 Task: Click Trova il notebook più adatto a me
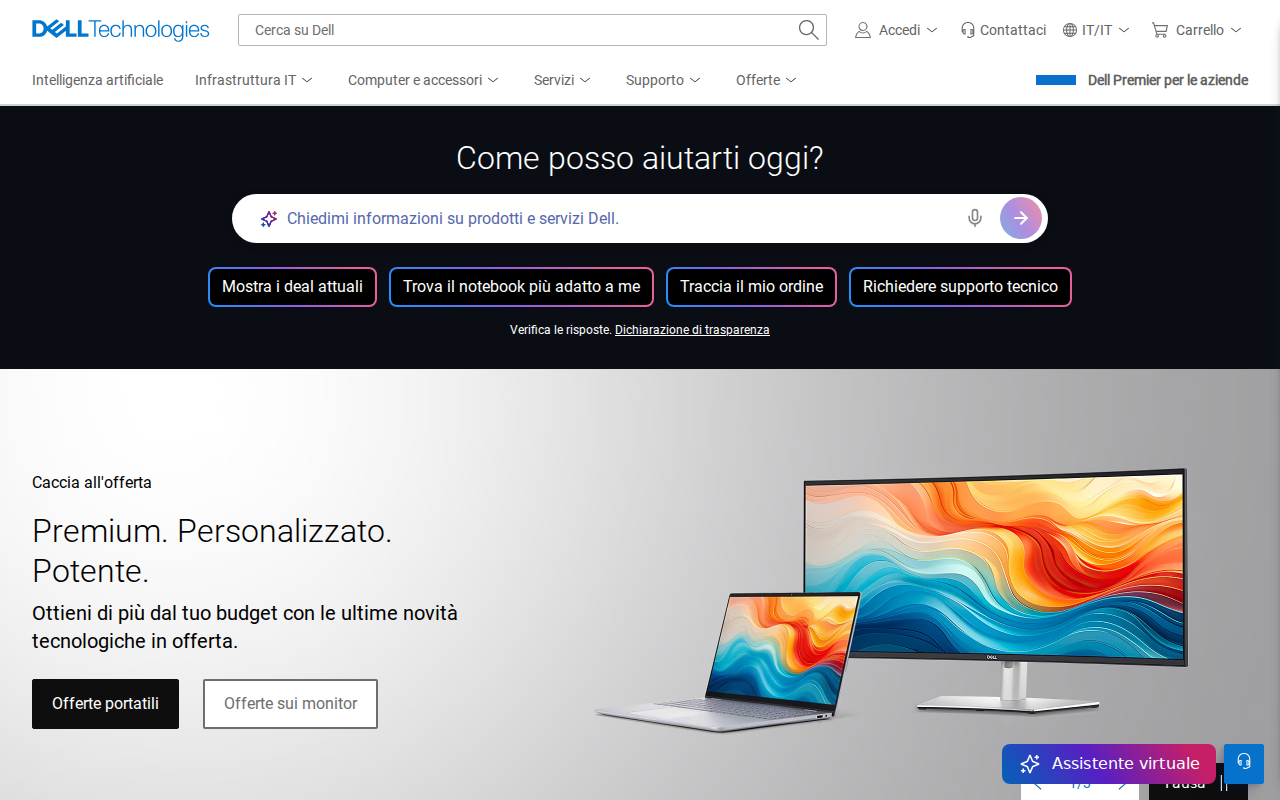(521, 287)
